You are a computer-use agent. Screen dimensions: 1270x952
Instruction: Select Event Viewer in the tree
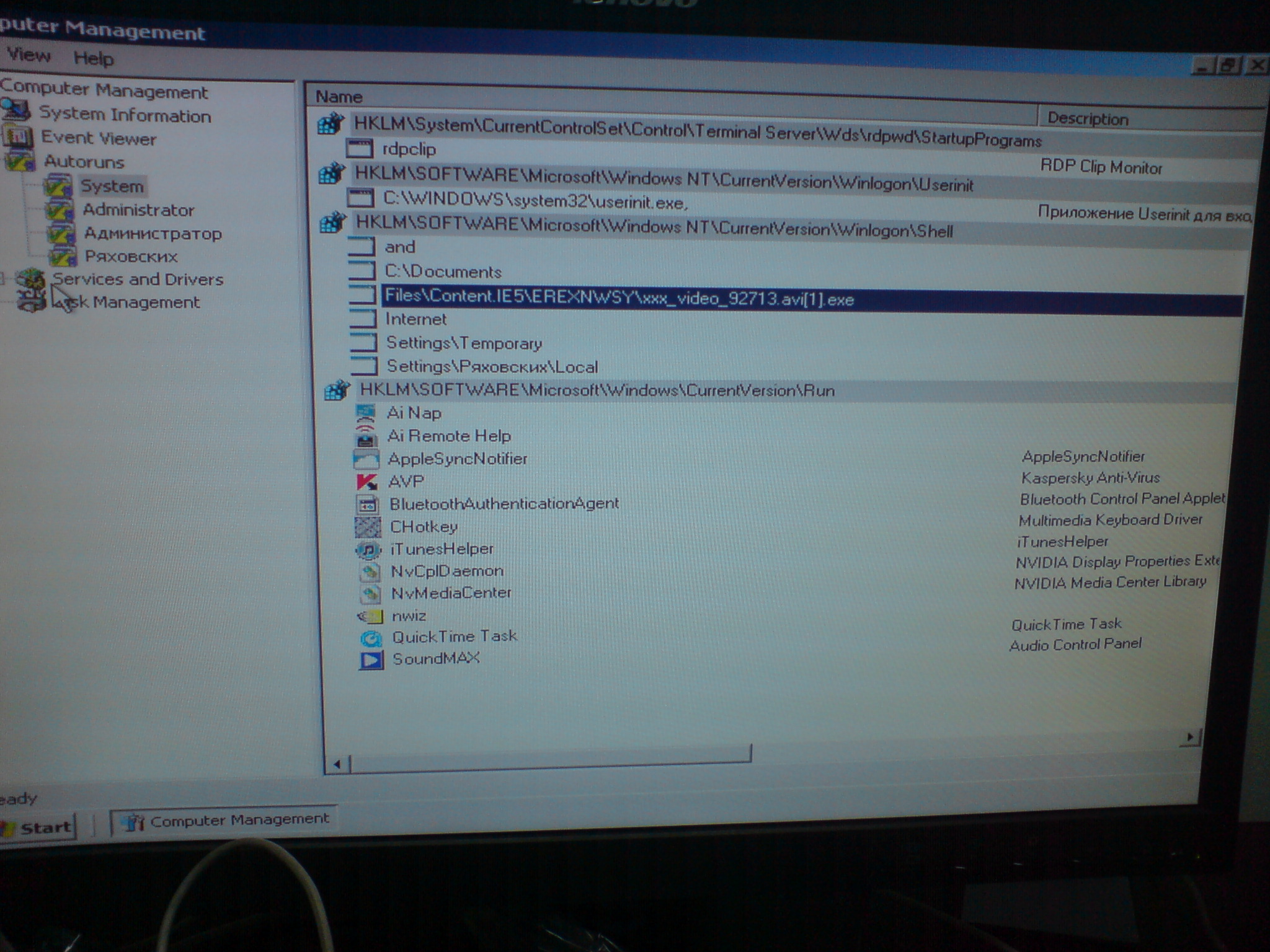tap(99, 138)
